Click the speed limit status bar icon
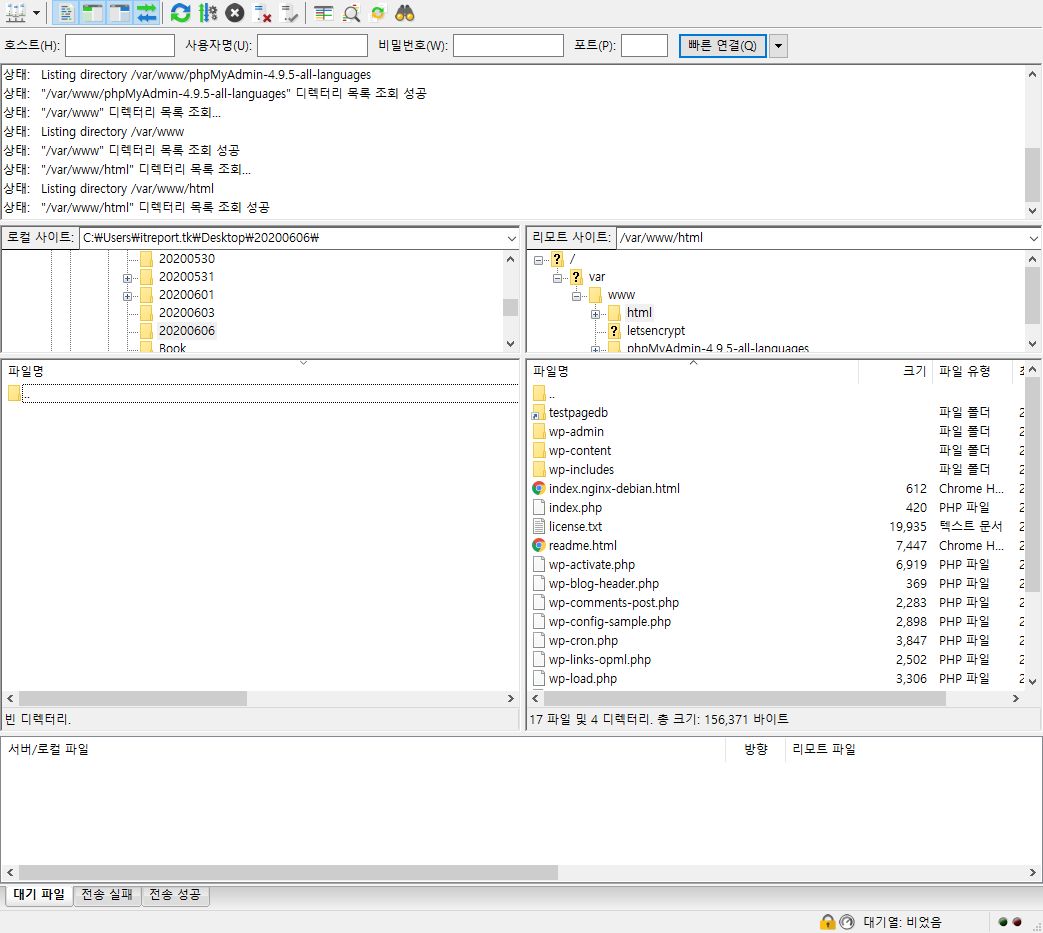The width and height of the screenshot is (1043, 933). click(847, 922)
